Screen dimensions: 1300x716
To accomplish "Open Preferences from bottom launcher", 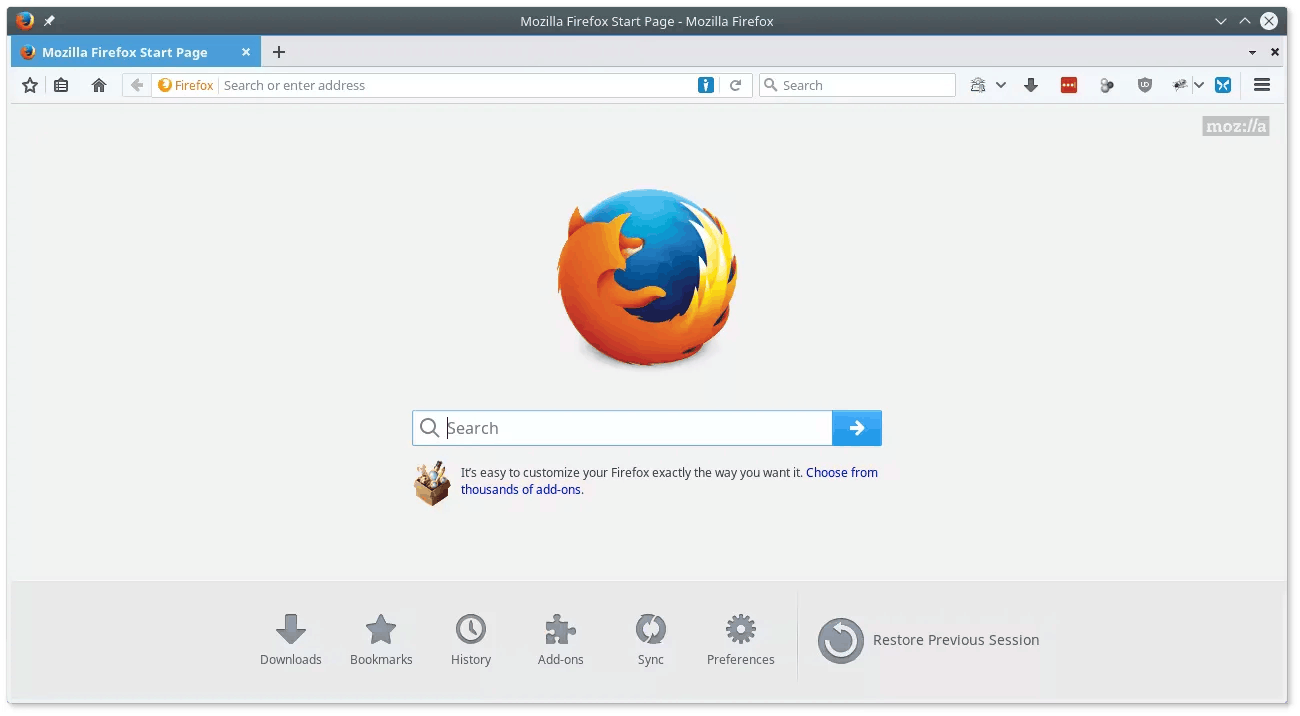I will point(741,640).
